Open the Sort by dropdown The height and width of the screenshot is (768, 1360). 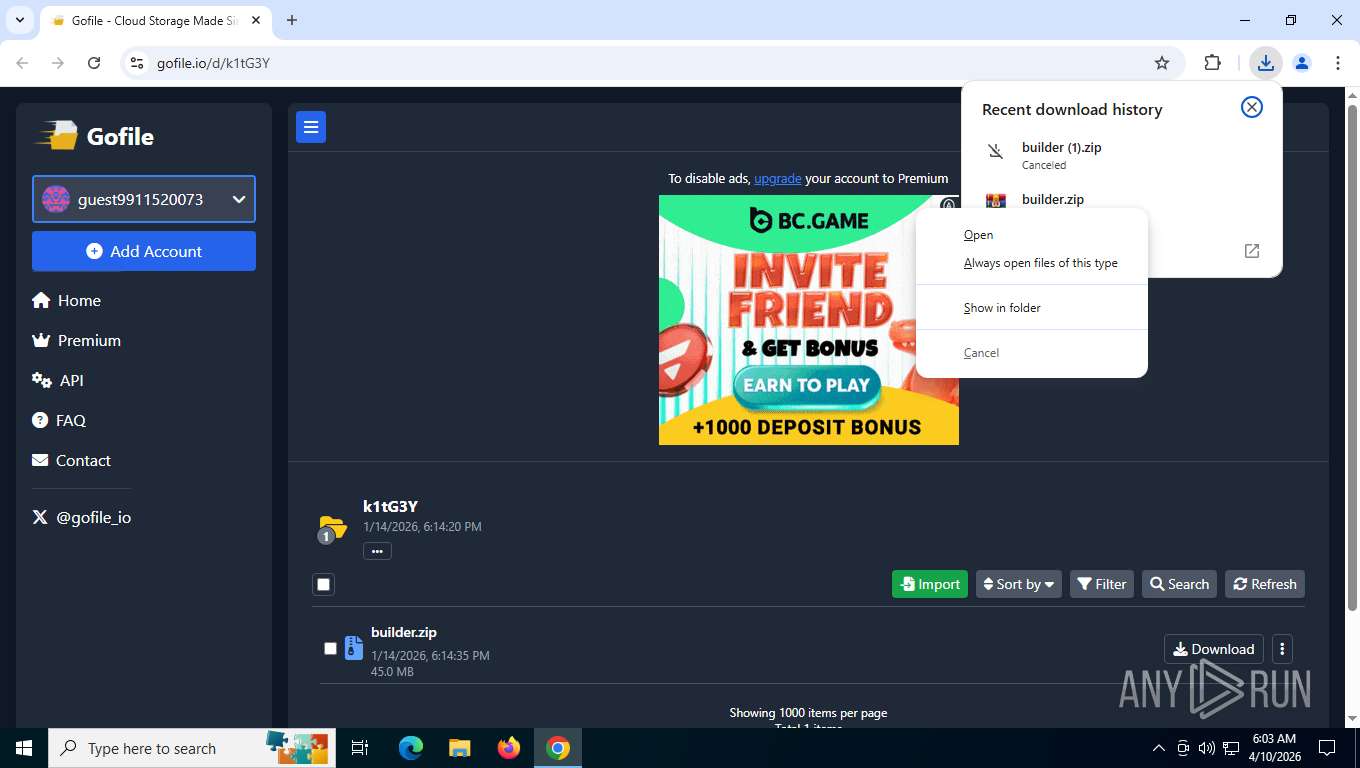coord(1019,584)
